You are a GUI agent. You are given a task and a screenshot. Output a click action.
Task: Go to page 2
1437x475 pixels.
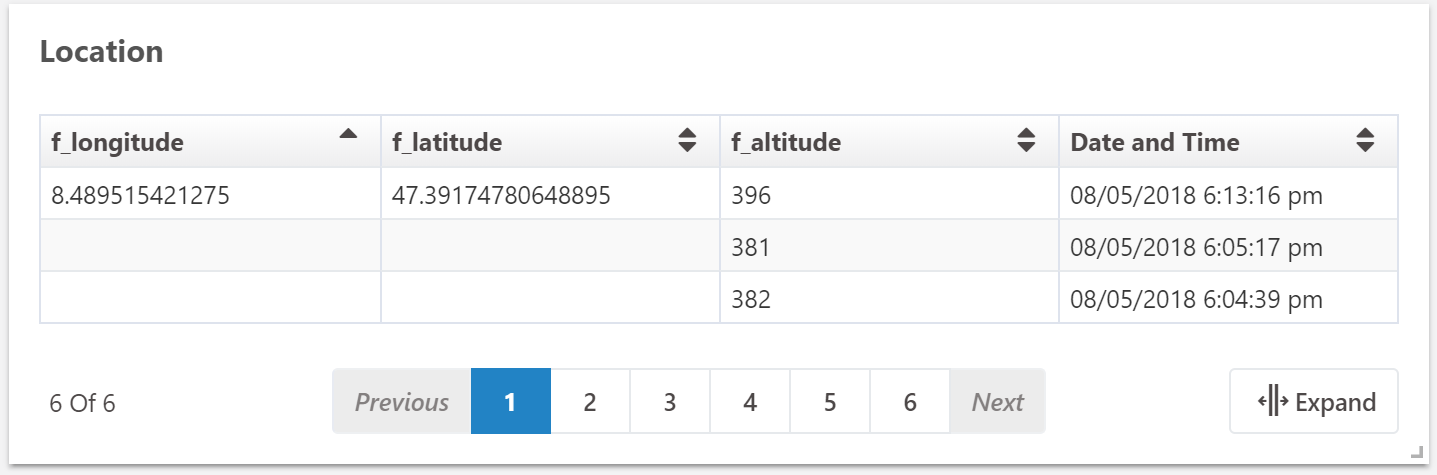(590, 402)
